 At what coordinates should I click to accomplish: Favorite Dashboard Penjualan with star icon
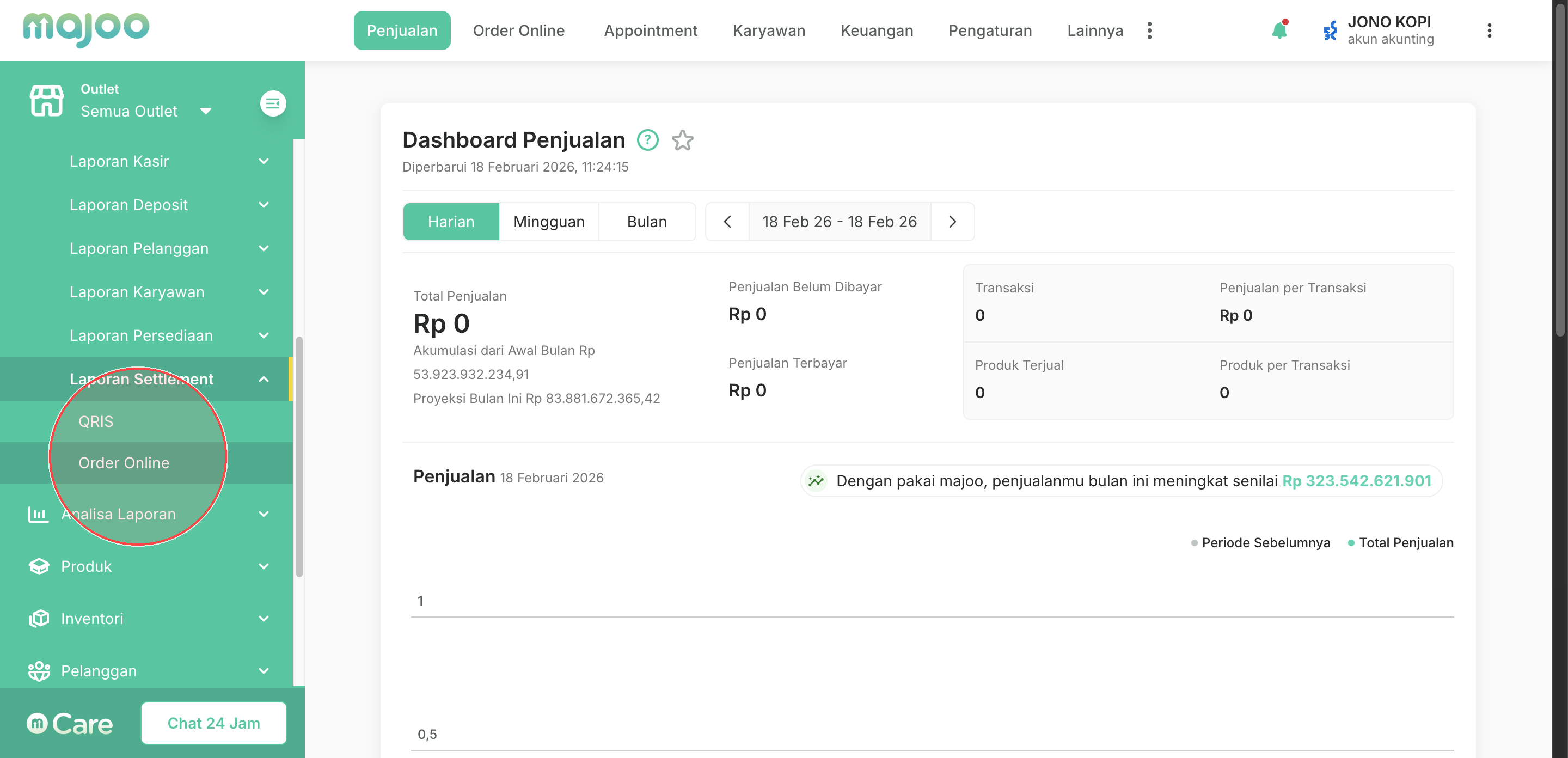(x=682, y=140)
